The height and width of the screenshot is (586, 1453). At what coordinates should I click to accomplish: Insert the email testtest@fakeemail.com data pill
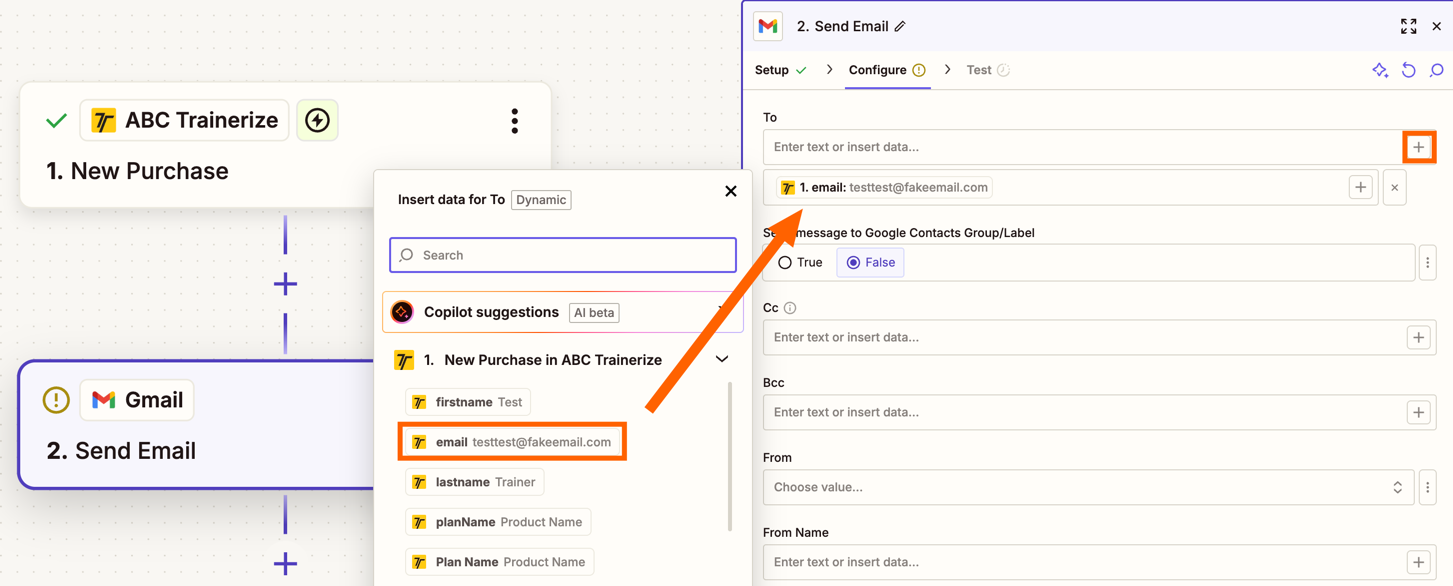pos(512,442)
